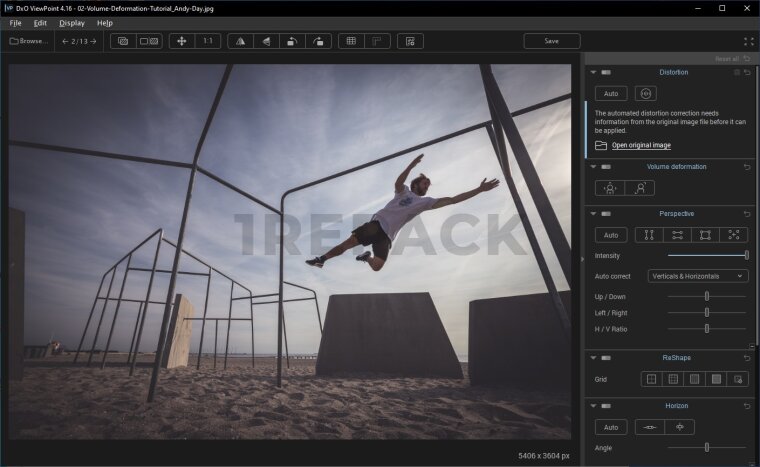Toggle the Volume deformation switch
The width and height of the screenshot is (760, 467).
click(606, 167)
